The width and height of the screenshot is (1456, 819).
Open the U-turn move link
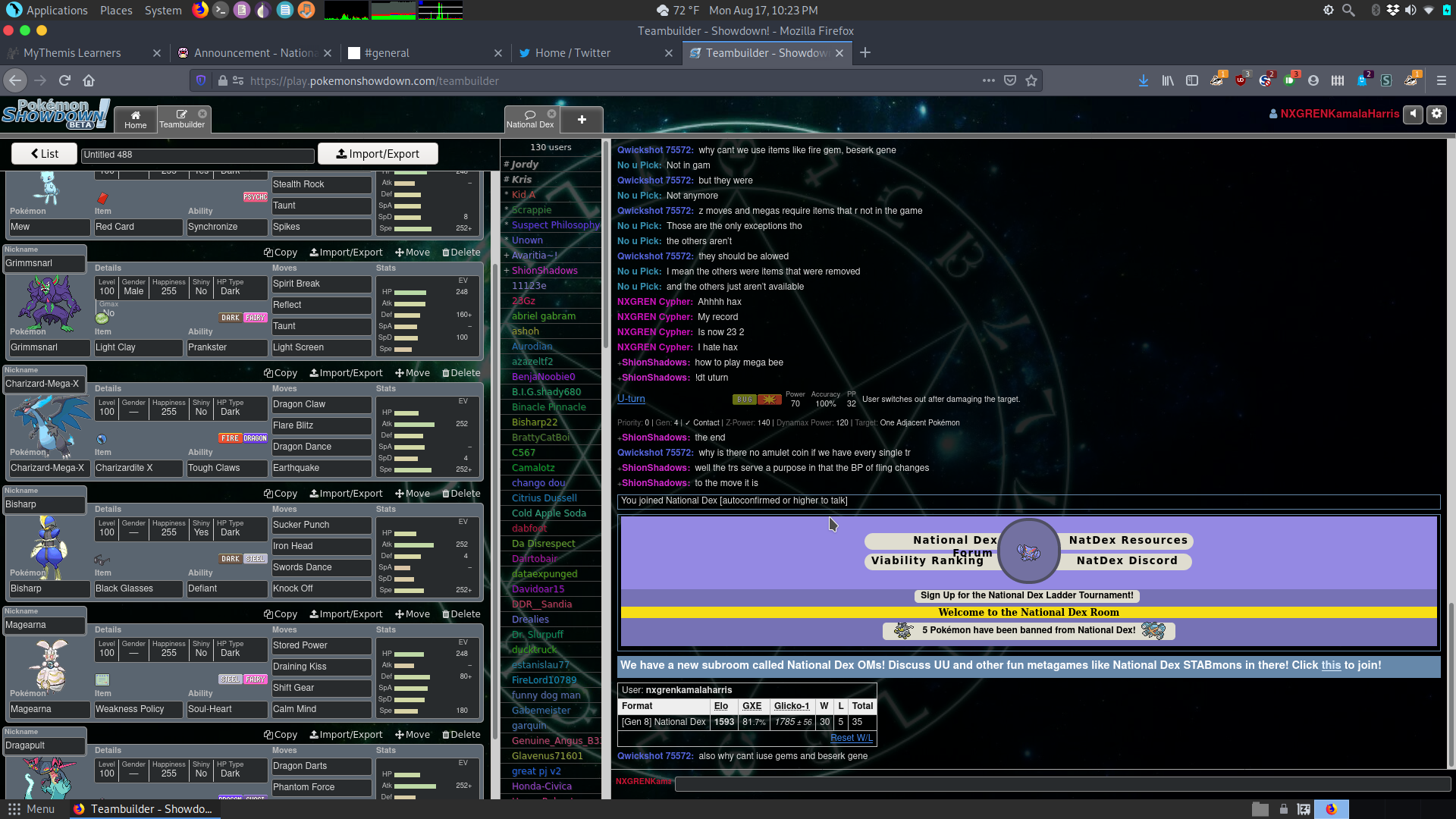click(x=631, y=399)
